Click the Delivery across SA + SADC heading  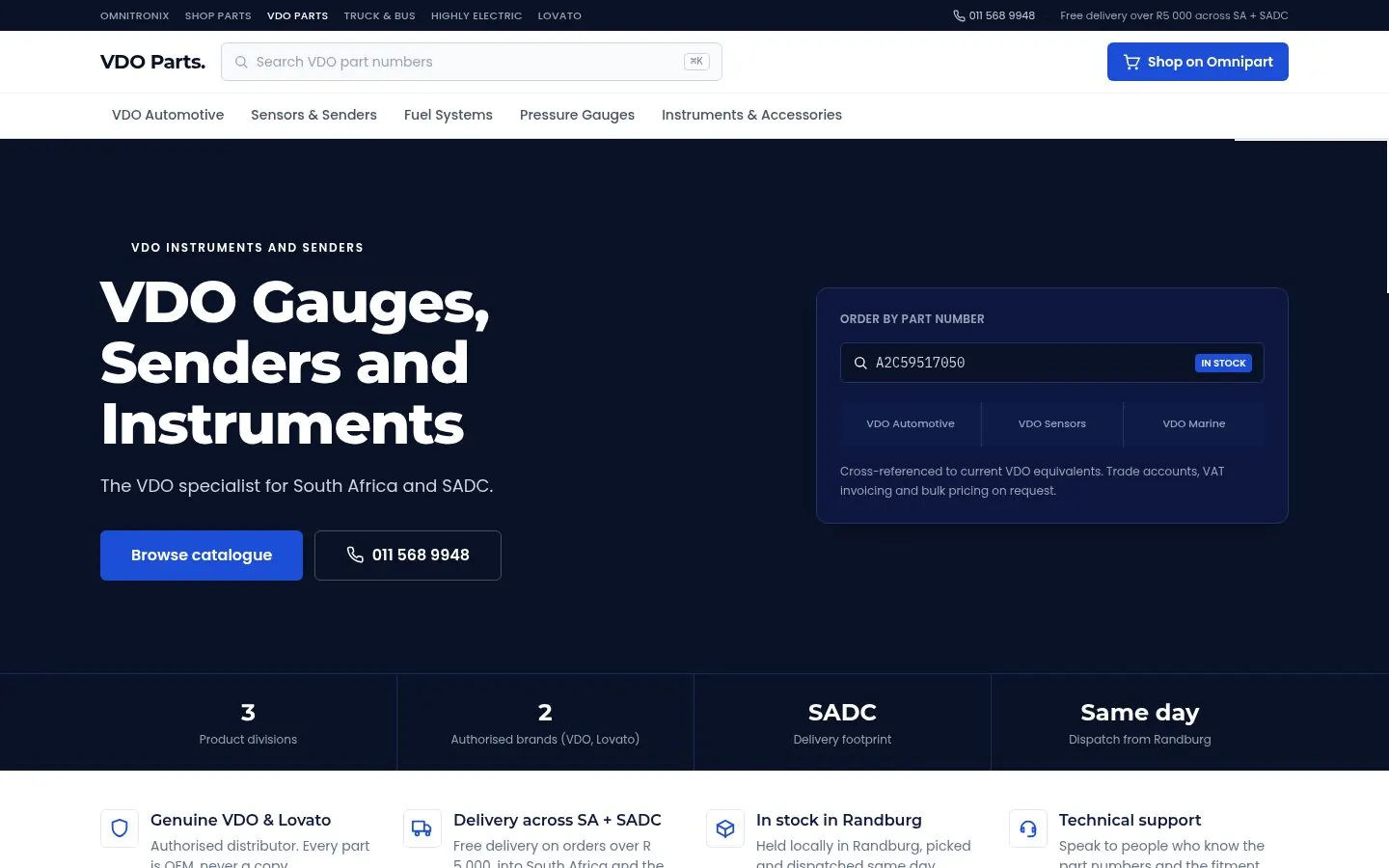tap(558, 820)
